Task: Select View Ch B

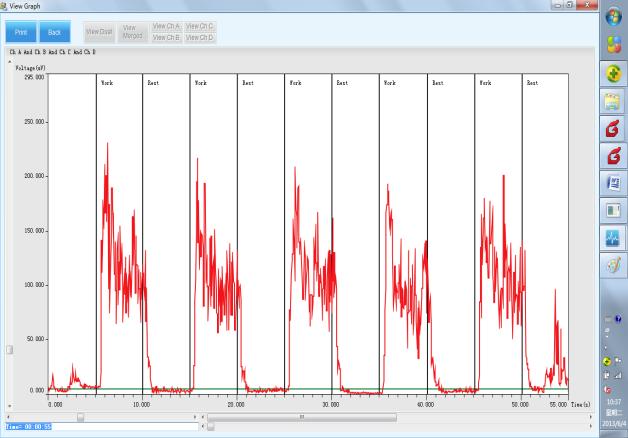Action: [166, 38]
